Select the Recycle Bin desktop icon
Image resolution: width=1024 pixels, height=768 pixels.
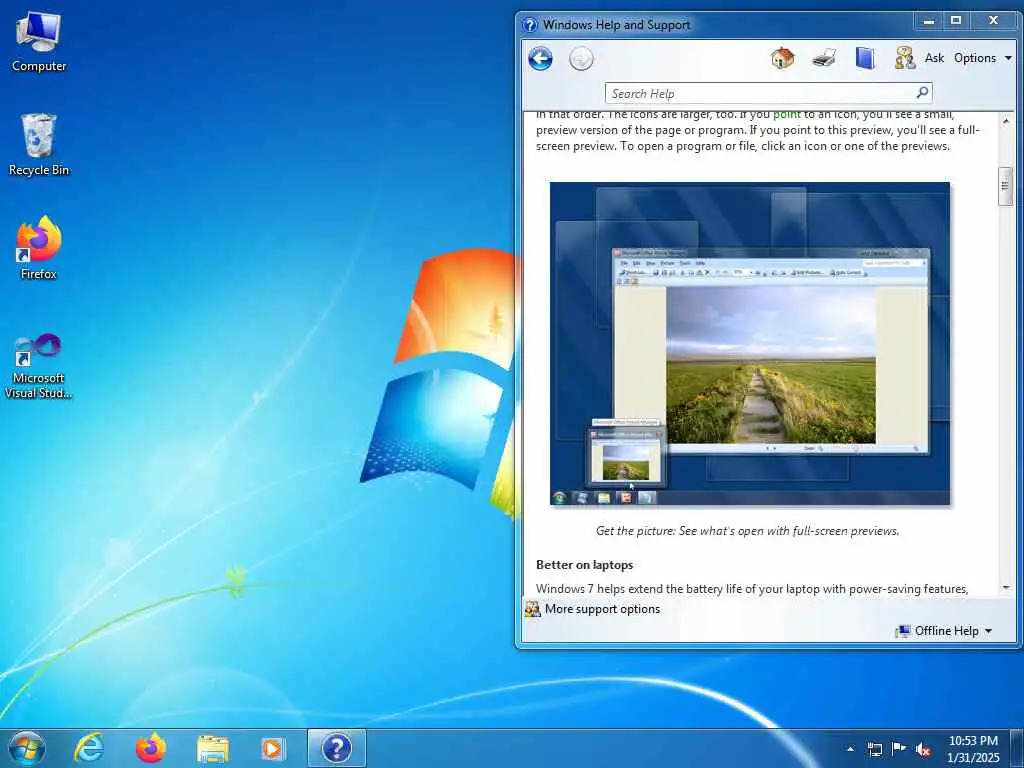(x=39, y=145)
